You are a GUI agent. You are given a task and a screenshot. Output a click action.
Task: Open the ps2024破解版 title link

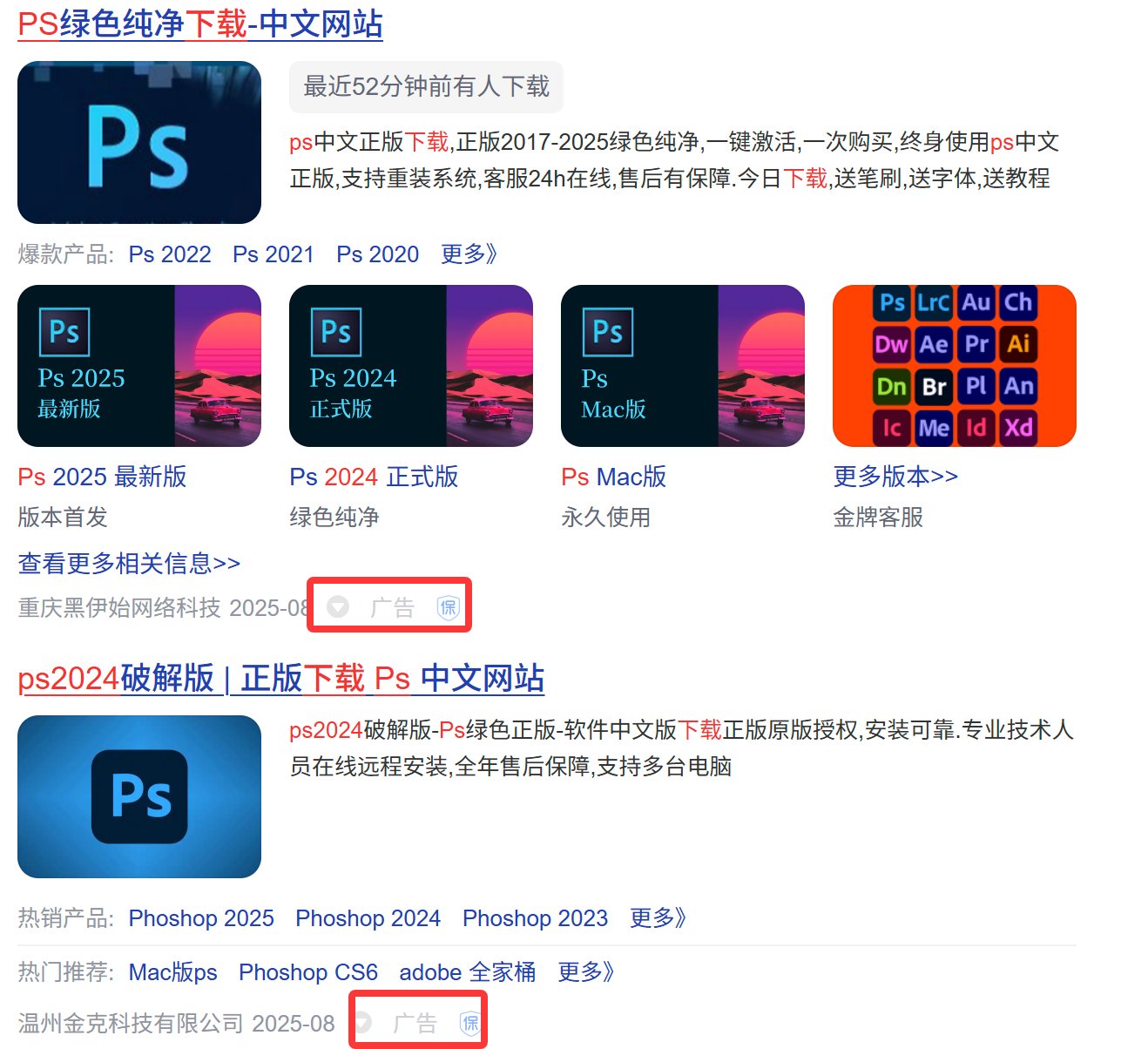(x=280, y=678)
